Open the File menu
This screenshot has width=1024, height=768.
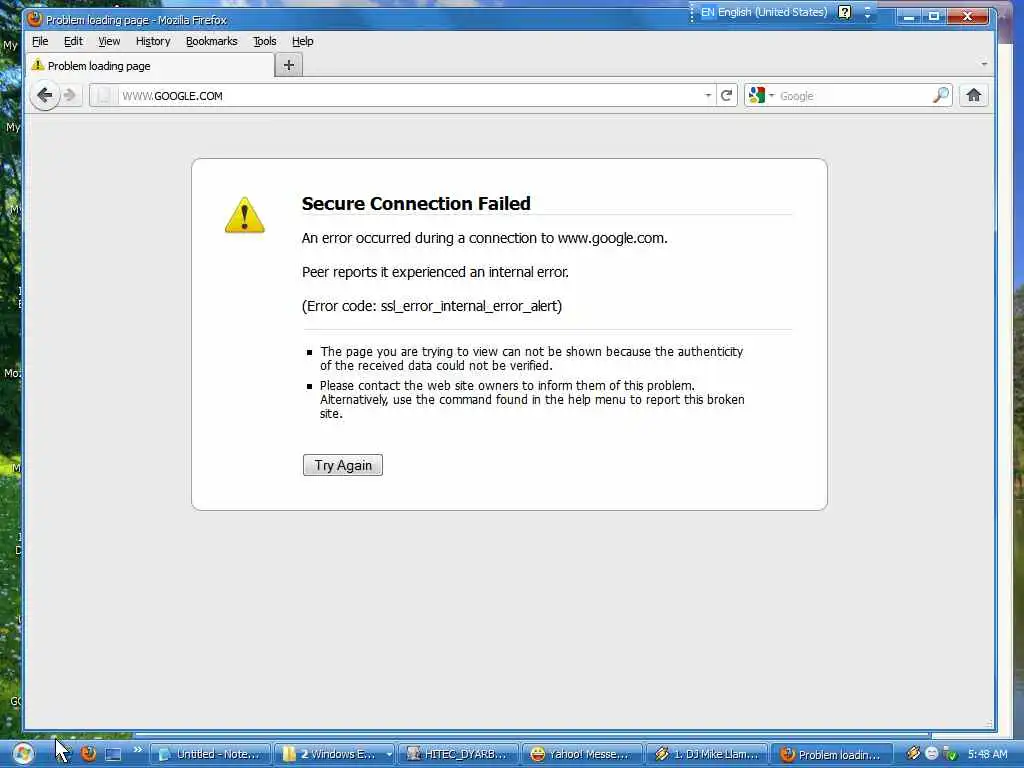pos(40,41)
